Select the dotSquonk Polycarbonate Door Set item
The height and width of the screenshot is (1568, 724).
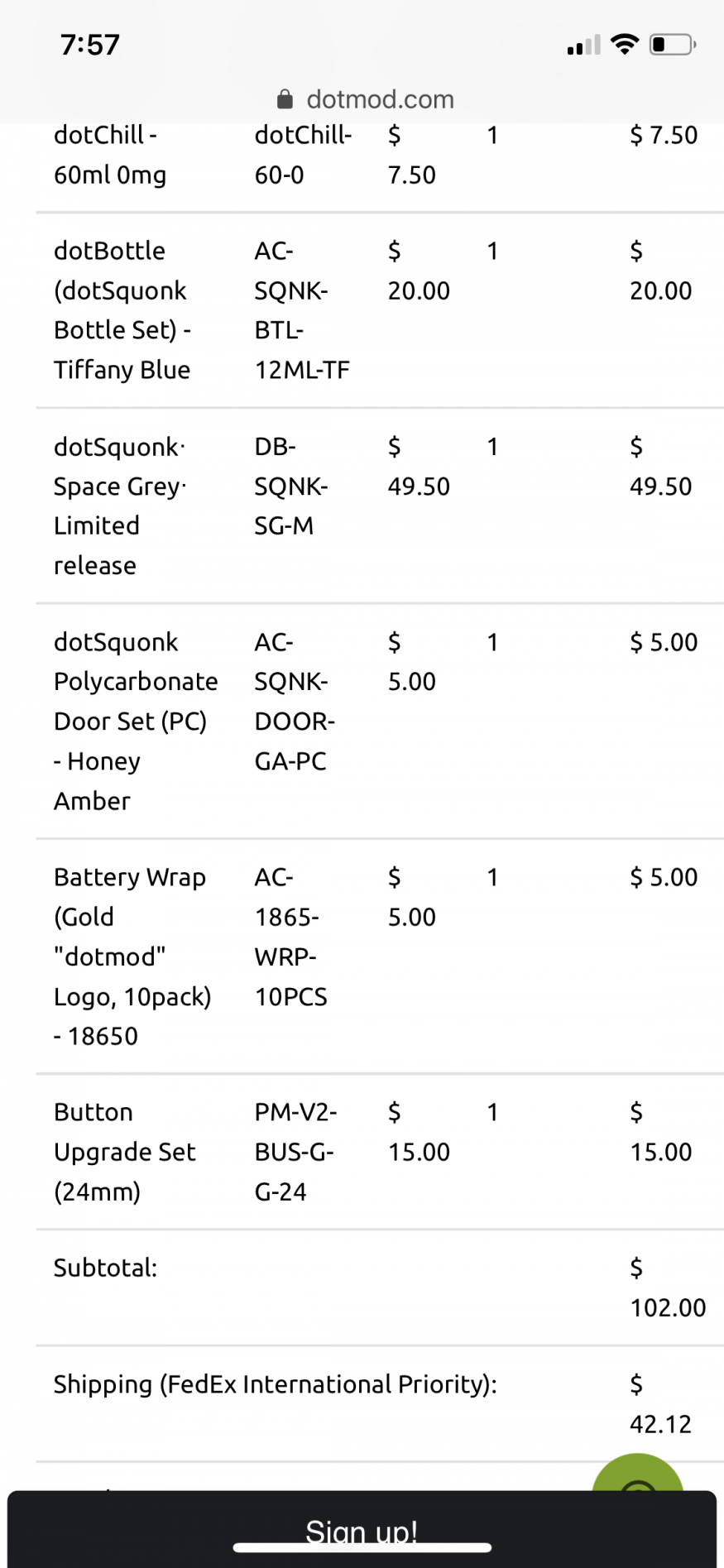[135, 721]
